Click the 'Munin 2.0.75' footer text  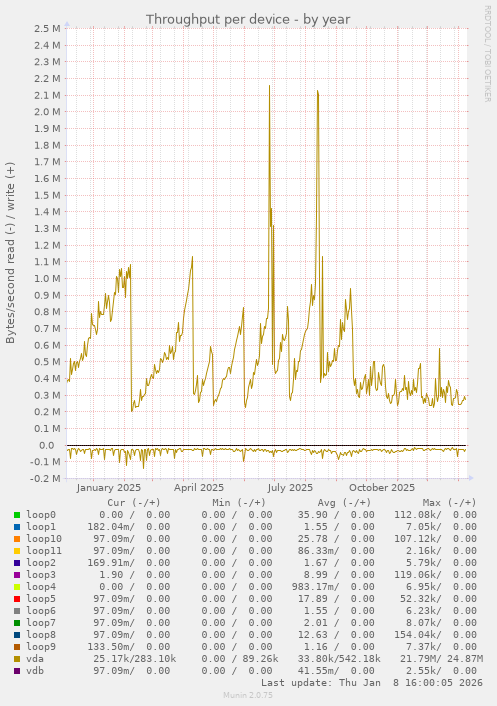click(x=248, y=695)
